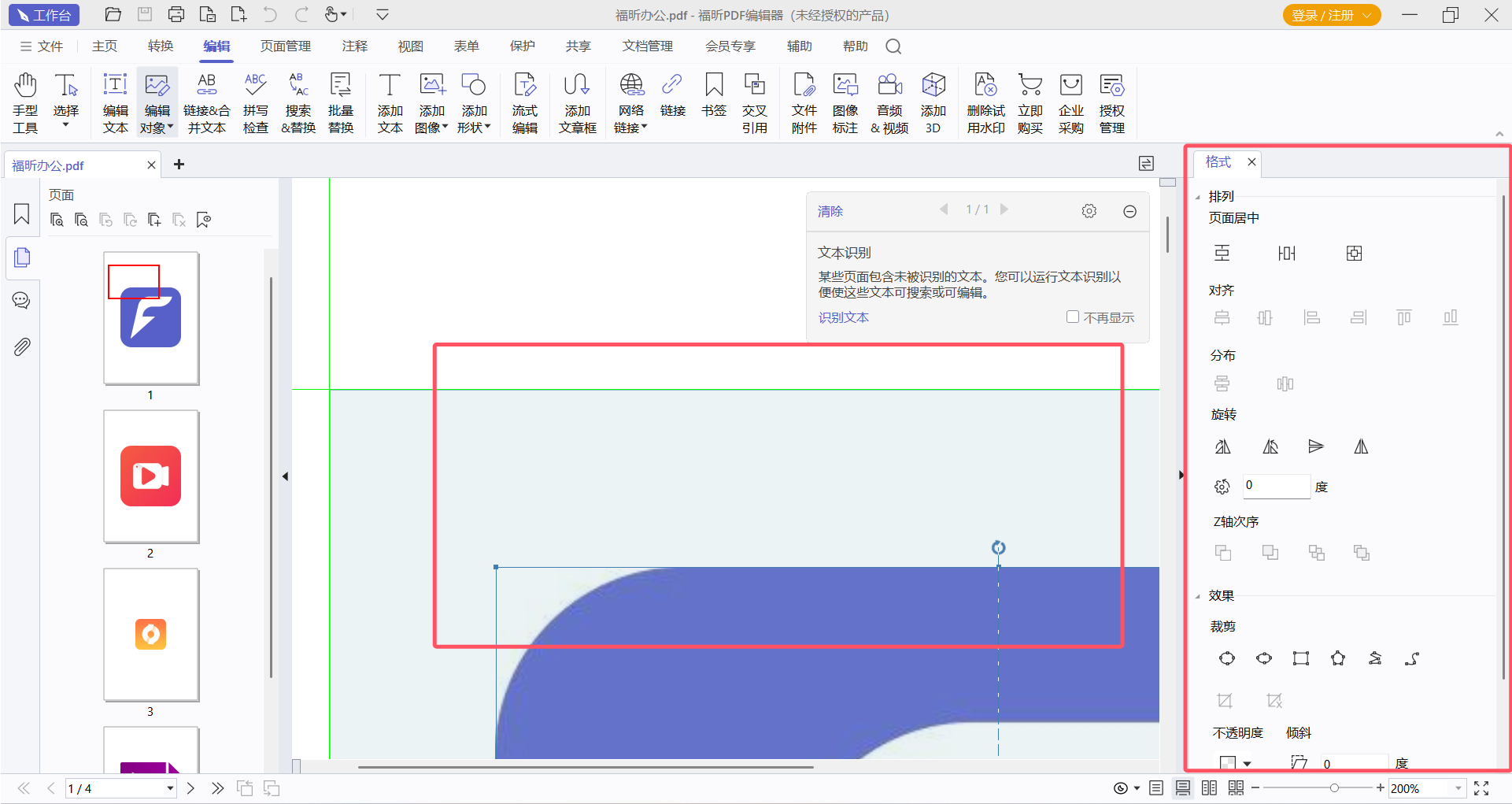Open the zoom level 200% dropdown
Screen dimensions: 1512x804
tap(1458, 788)
